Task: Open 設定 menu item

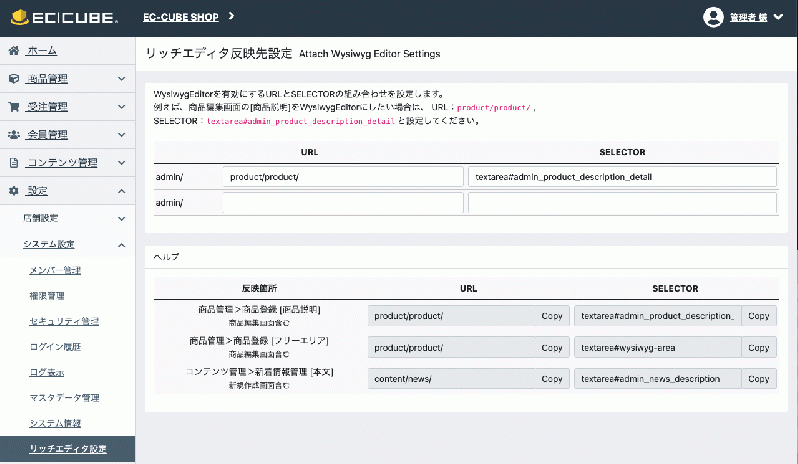Action: click(x=37, y=190)
